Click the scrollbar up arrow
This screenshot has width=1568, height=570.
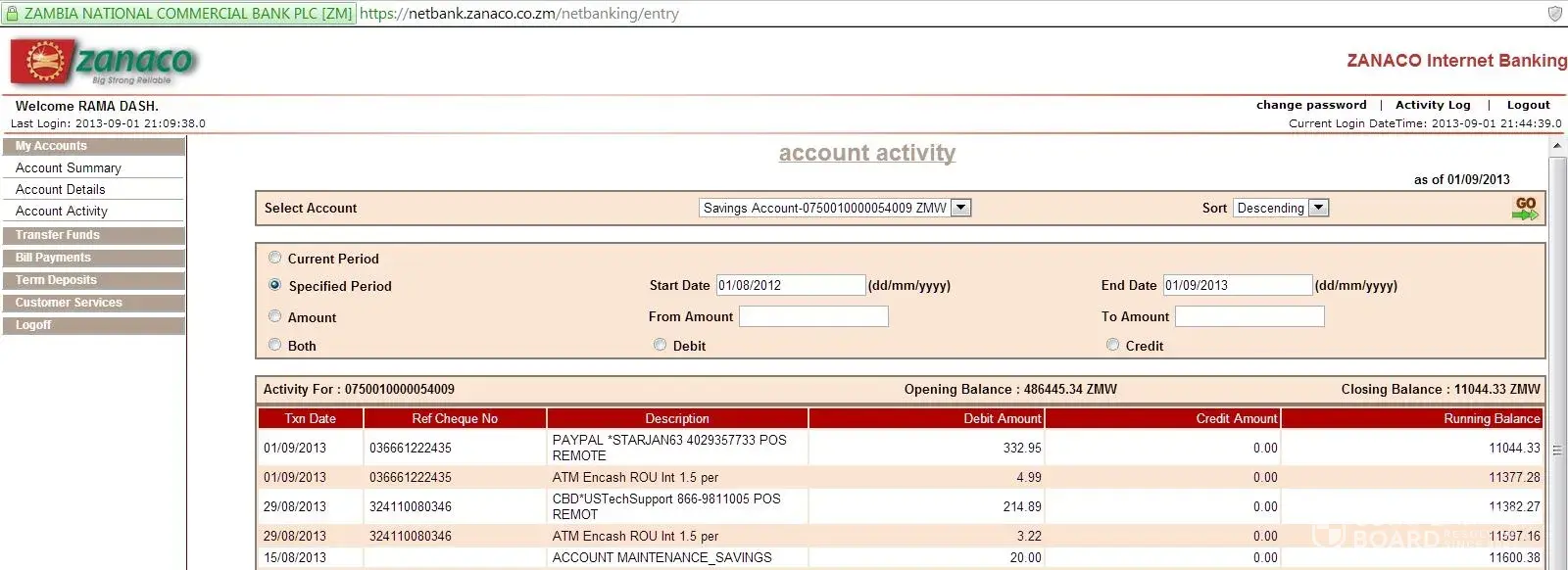point(1557,146)
